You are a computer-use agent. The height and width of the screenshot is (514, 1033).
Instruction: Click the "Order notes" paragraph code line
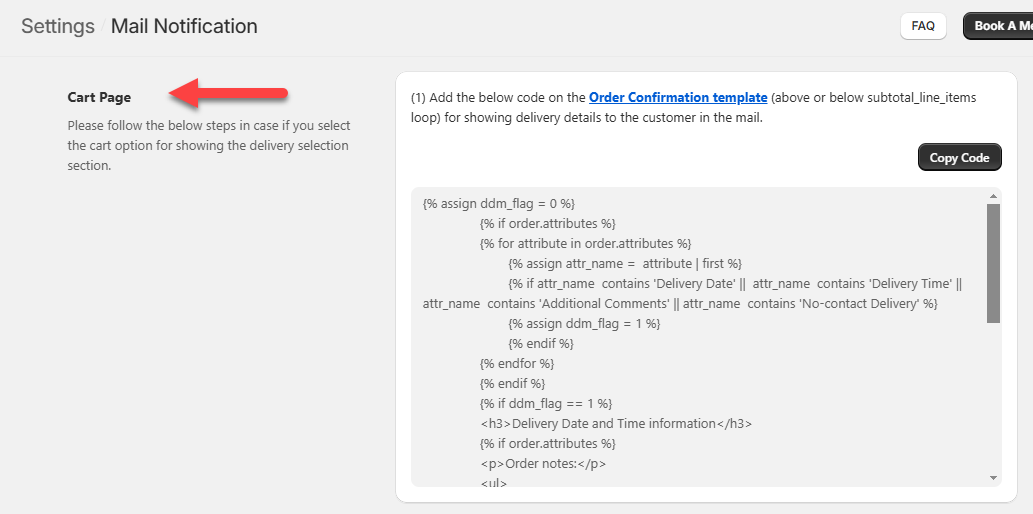click(x=543, y=463)
